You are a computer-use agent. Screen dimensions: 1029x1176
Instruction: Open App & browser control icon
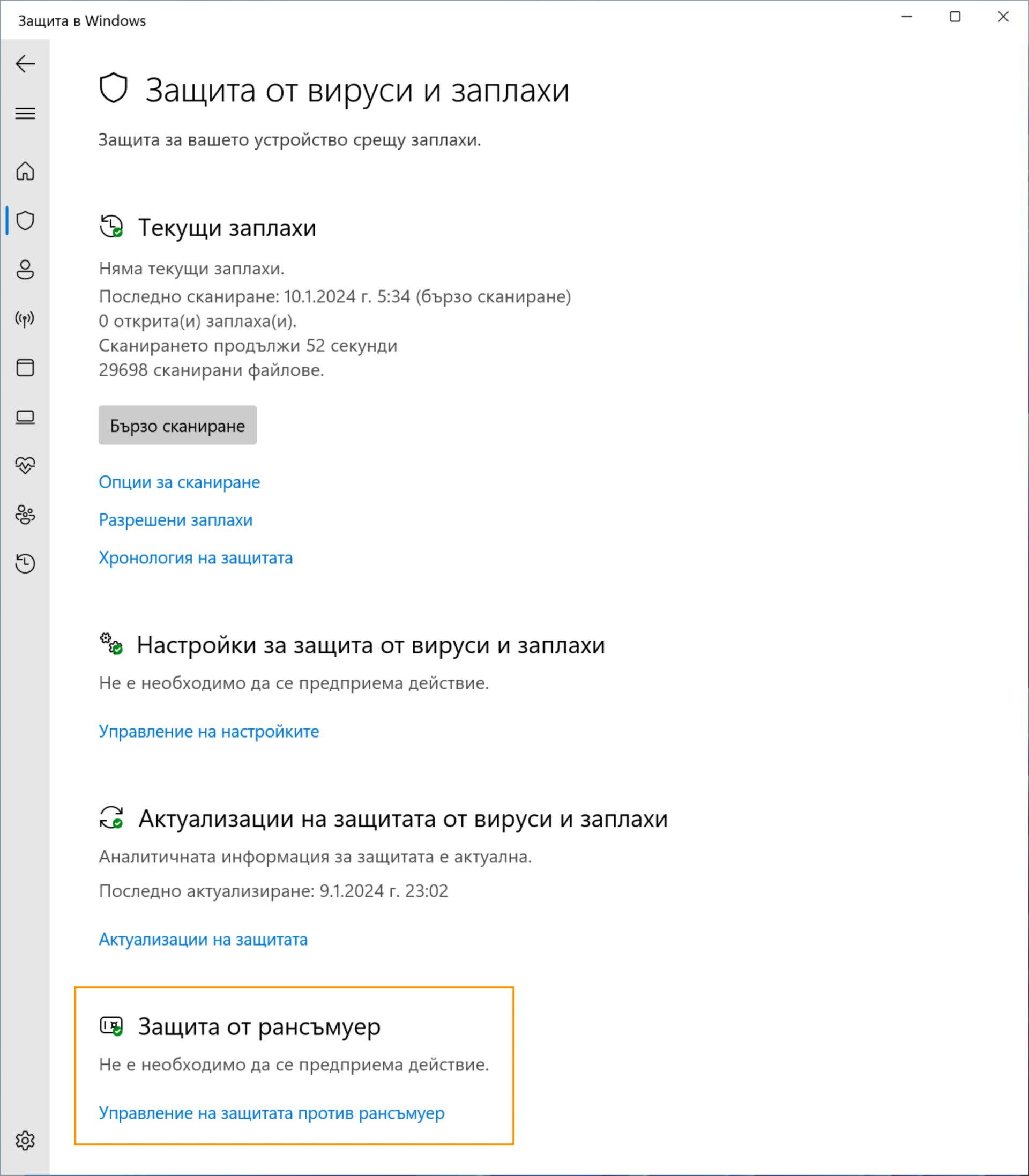(x=25, y=368)
